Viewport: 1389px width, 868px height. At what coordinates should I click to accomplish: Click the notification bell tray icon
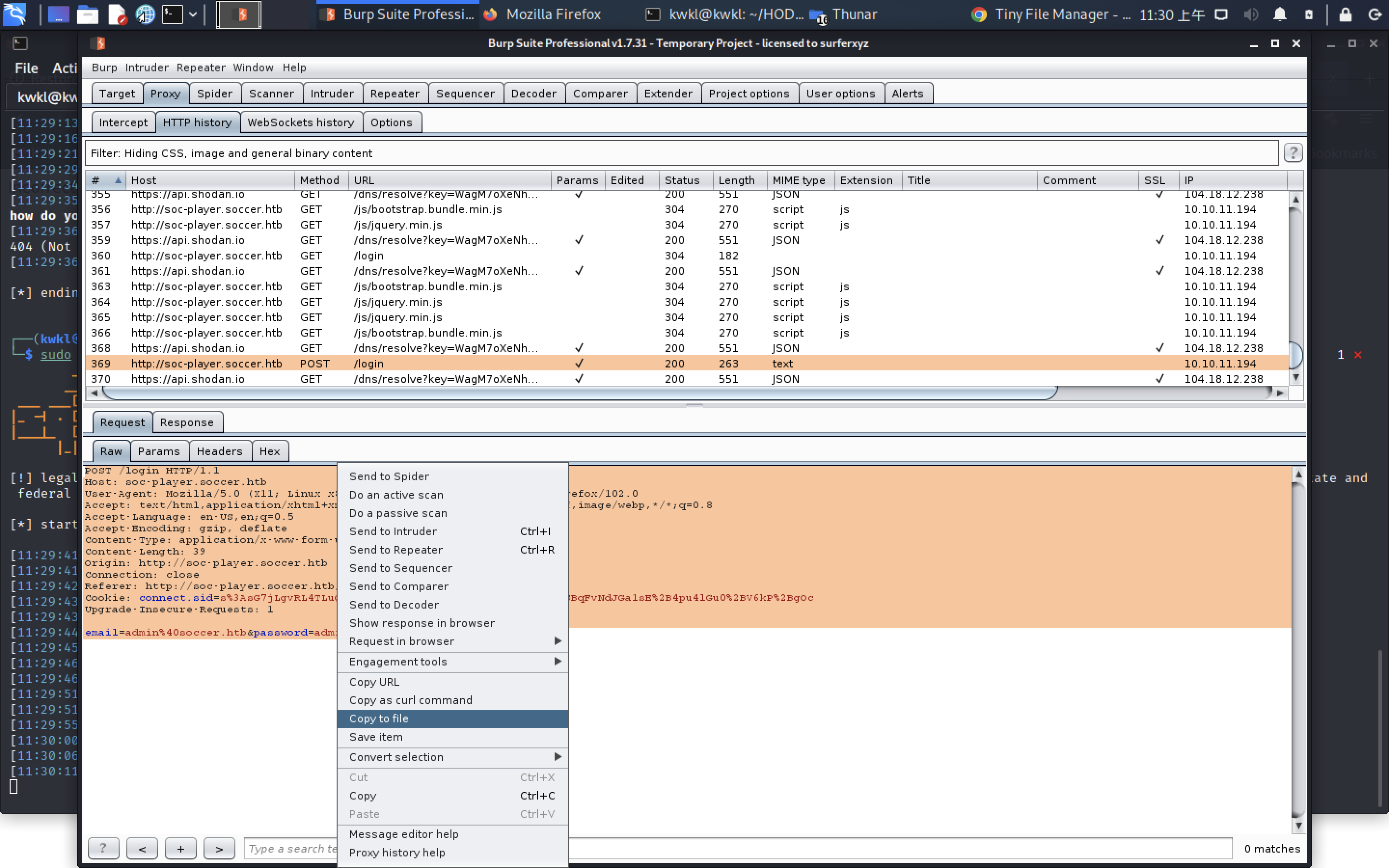coord(1280,14)
